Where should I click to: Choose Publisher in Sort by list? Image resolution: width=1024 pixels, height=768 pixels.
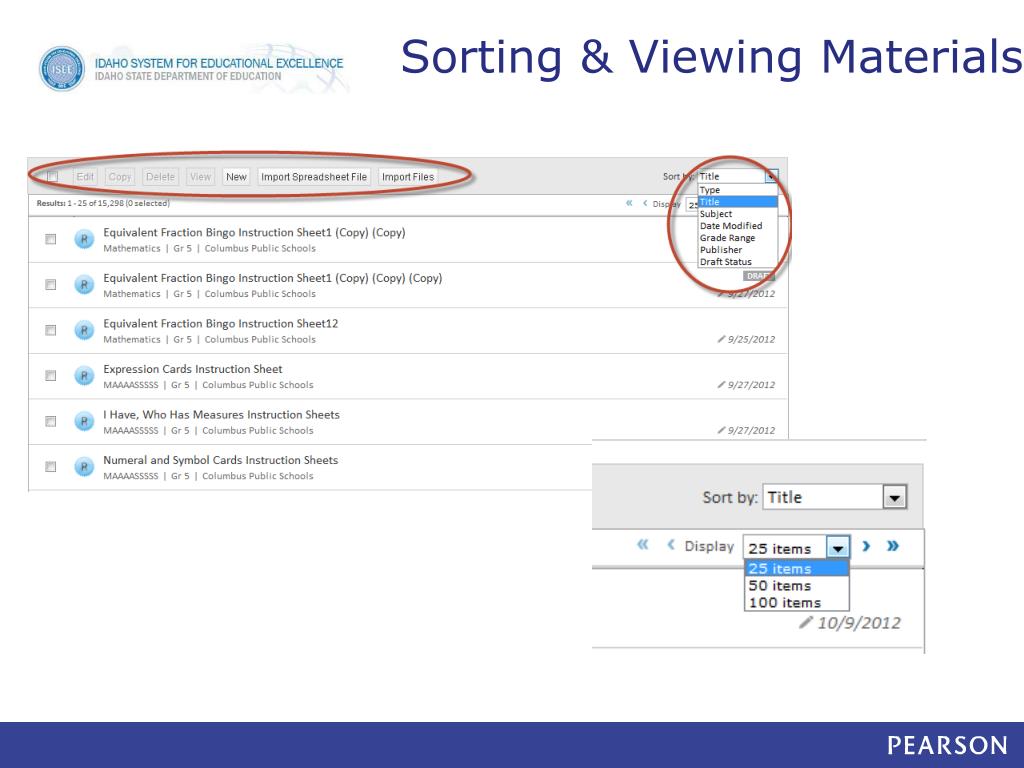pyautogui.click(x=737, y=249)
